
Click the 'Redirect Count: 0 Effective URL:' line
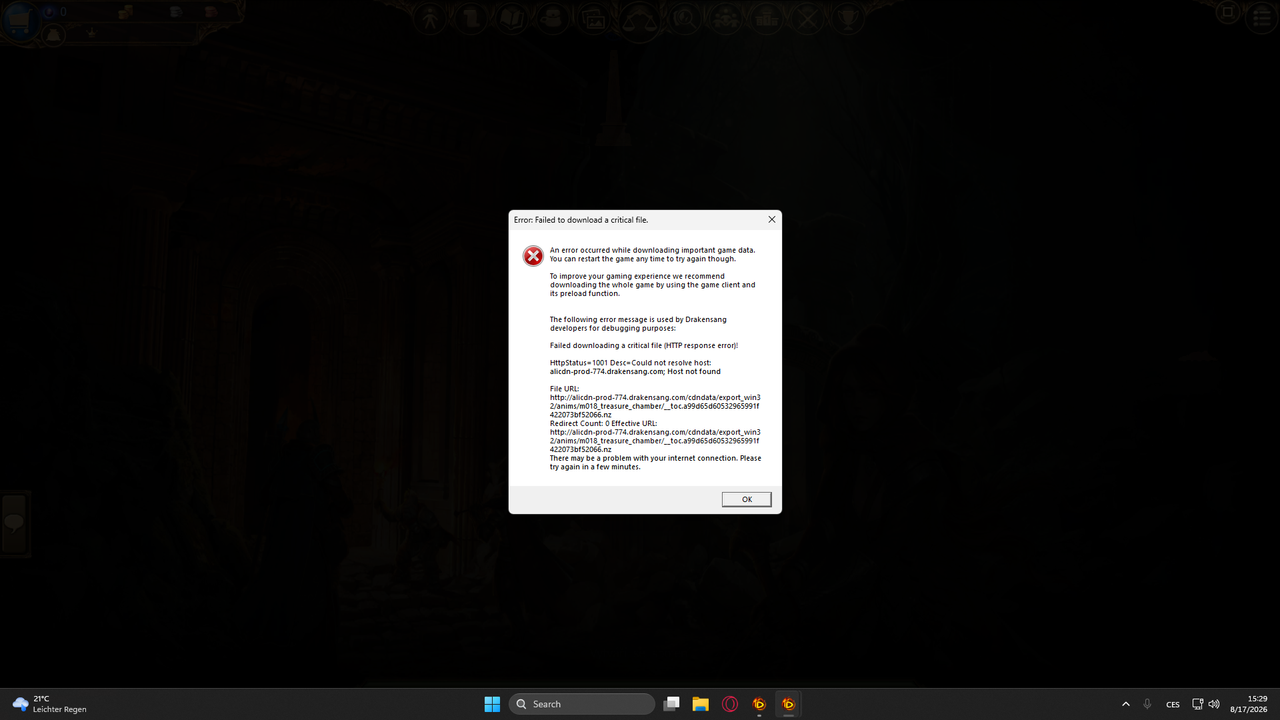[603, 423]
